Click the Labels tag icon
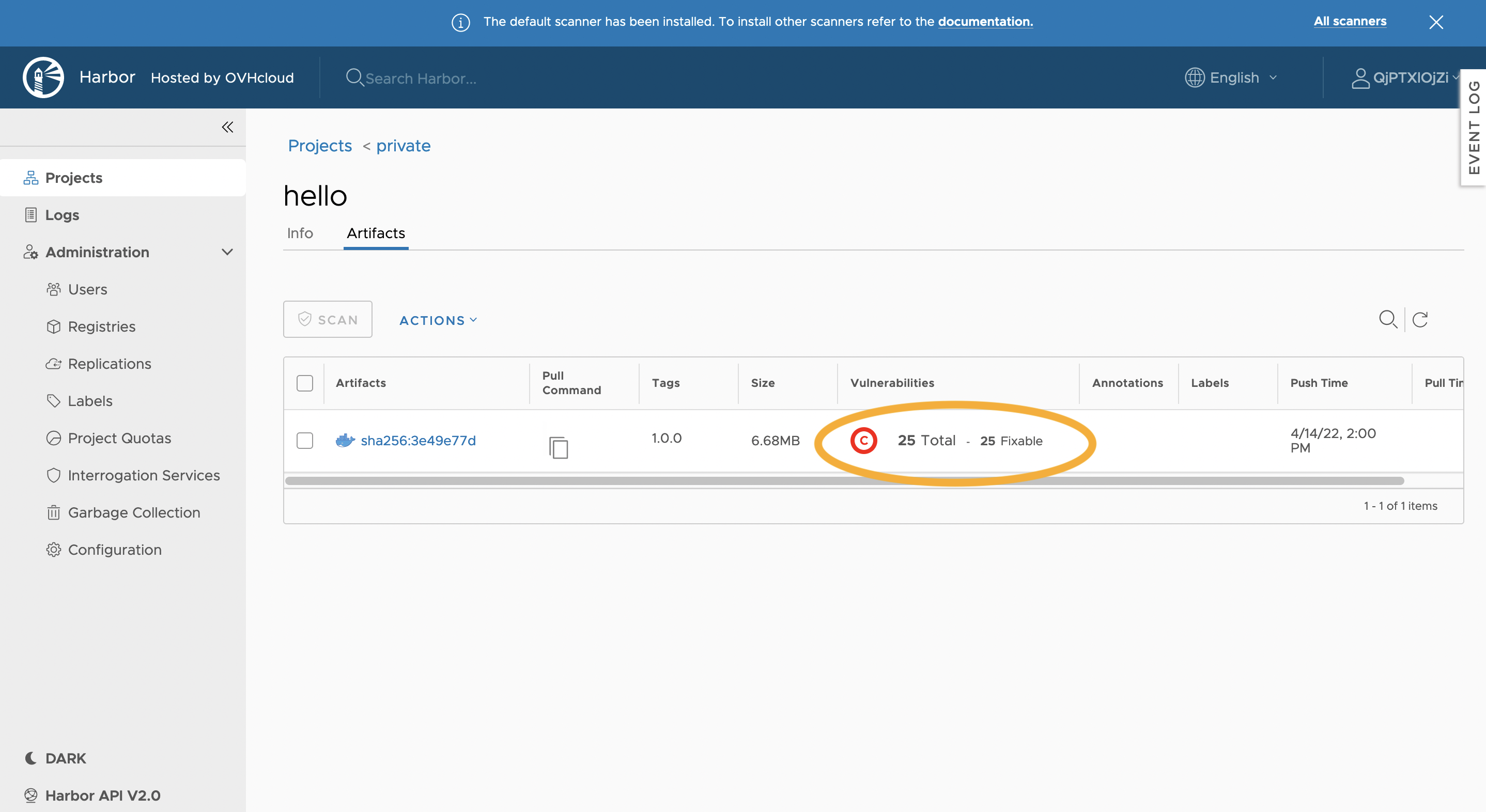The height and width of the screenshot is (812, 1486). click(x=54, y=401)
